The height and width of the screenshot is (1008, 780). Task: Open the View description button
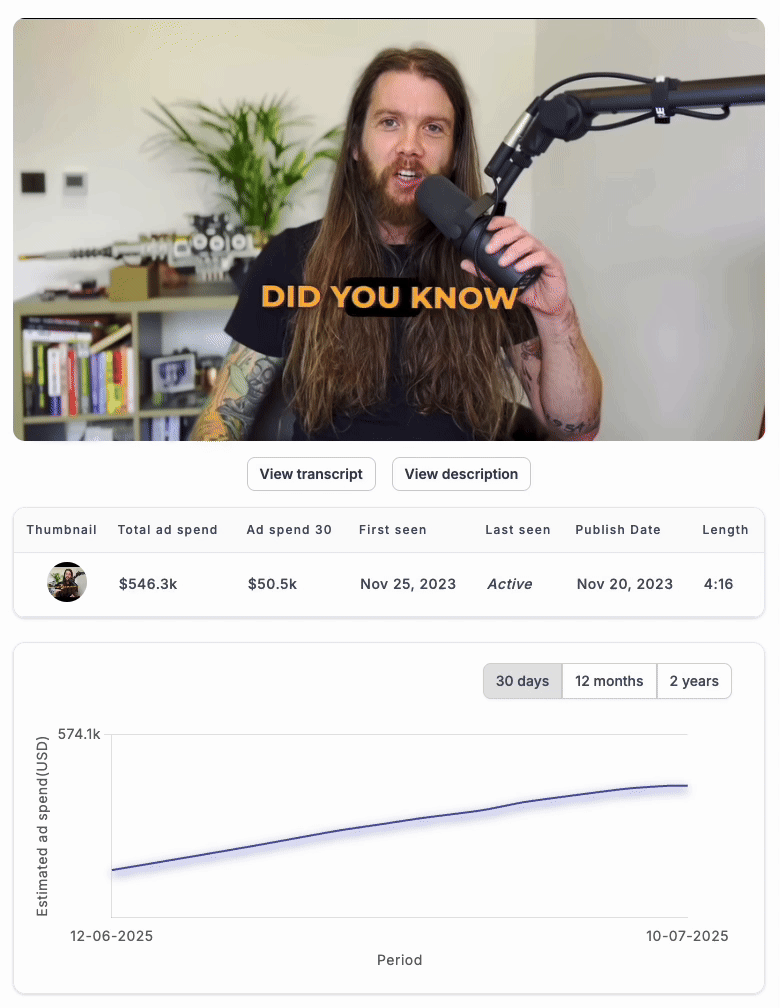click(461, 474)
